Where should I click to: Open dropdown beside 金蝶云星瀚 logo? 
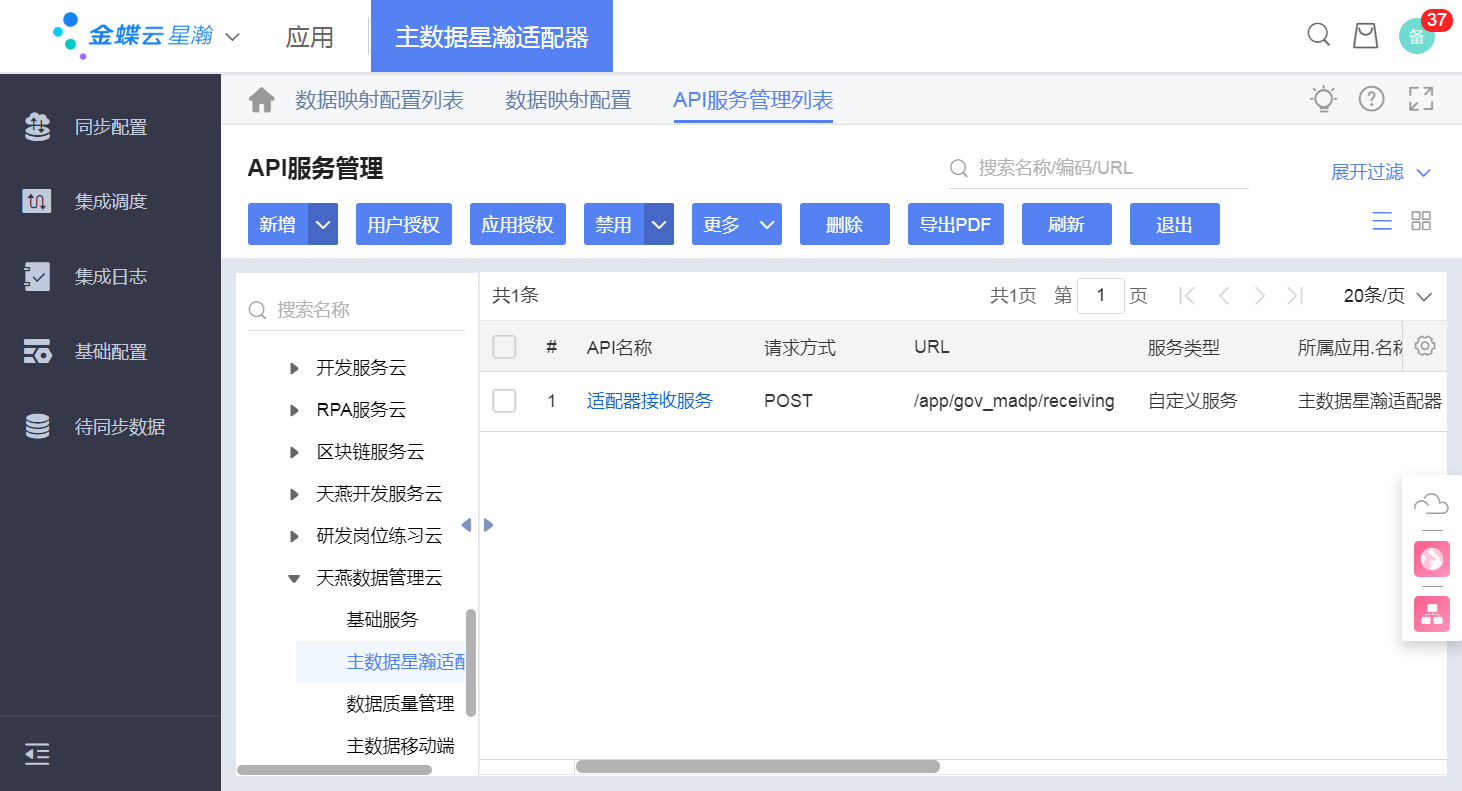tap(232, 37)
